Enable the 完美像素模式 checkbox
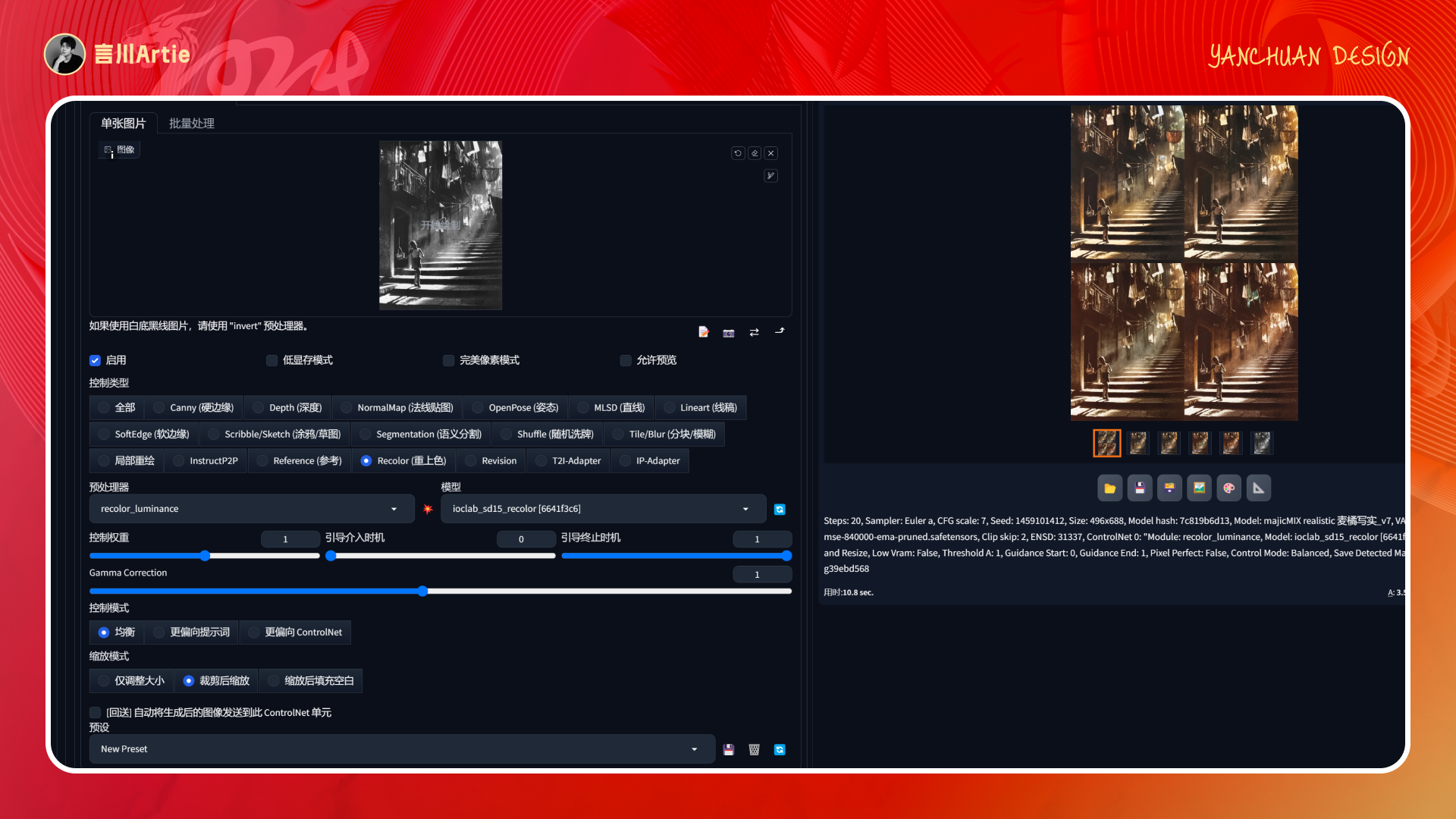This screenshot has width=1456, height=819. click(448, 360)
